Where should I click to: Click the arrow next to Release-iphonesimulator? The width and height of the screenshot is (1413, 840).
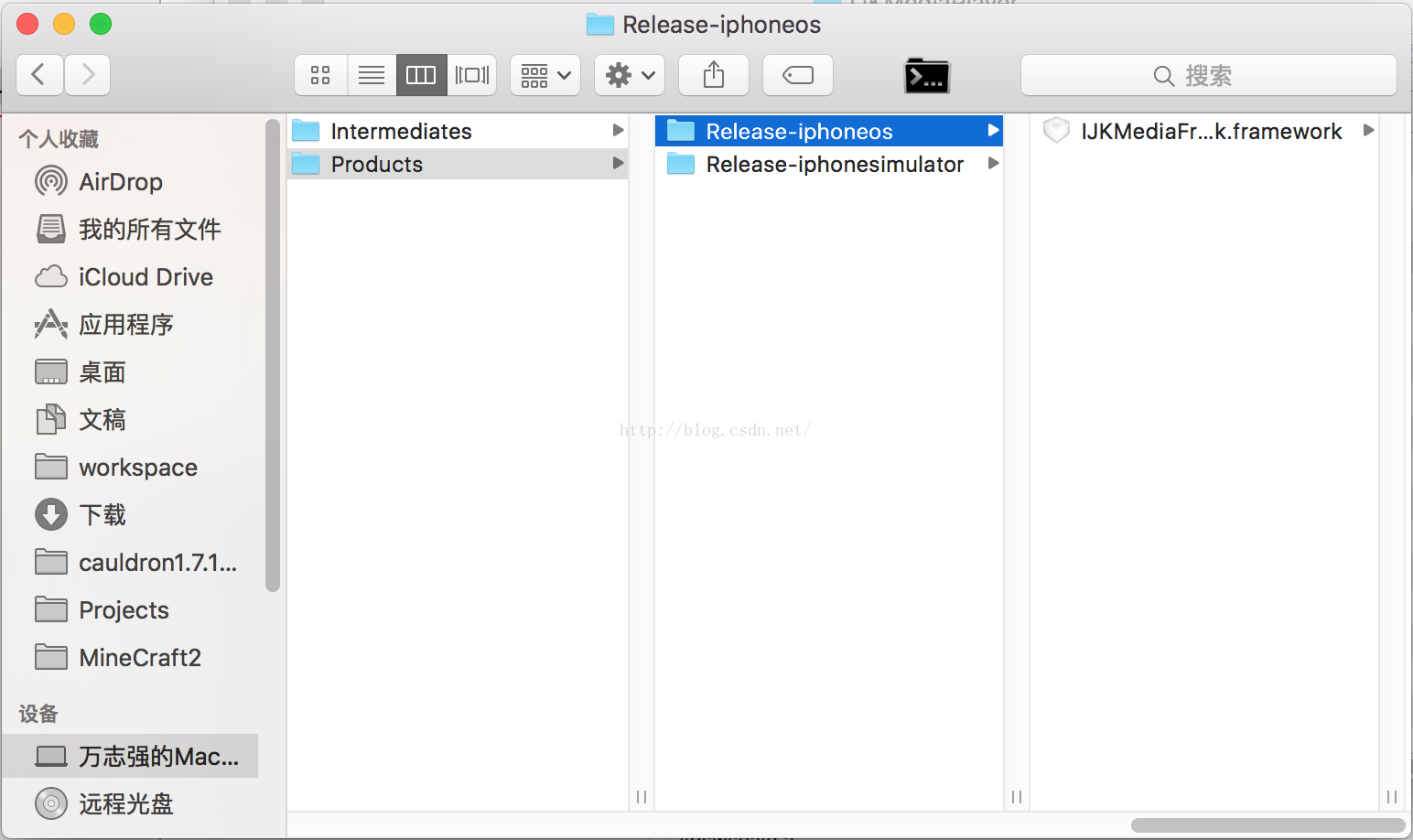994,163
